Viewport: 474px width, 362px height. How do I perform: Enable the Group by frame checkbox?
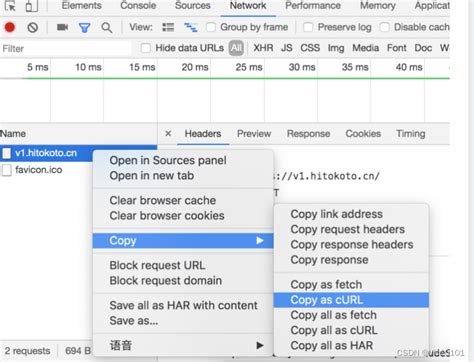point(211,27)
